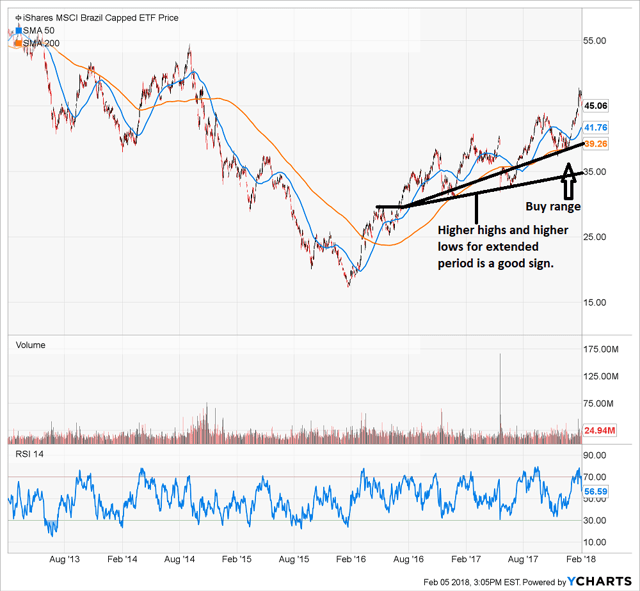Click the Feb '16 date axis label

pos(351,560)
